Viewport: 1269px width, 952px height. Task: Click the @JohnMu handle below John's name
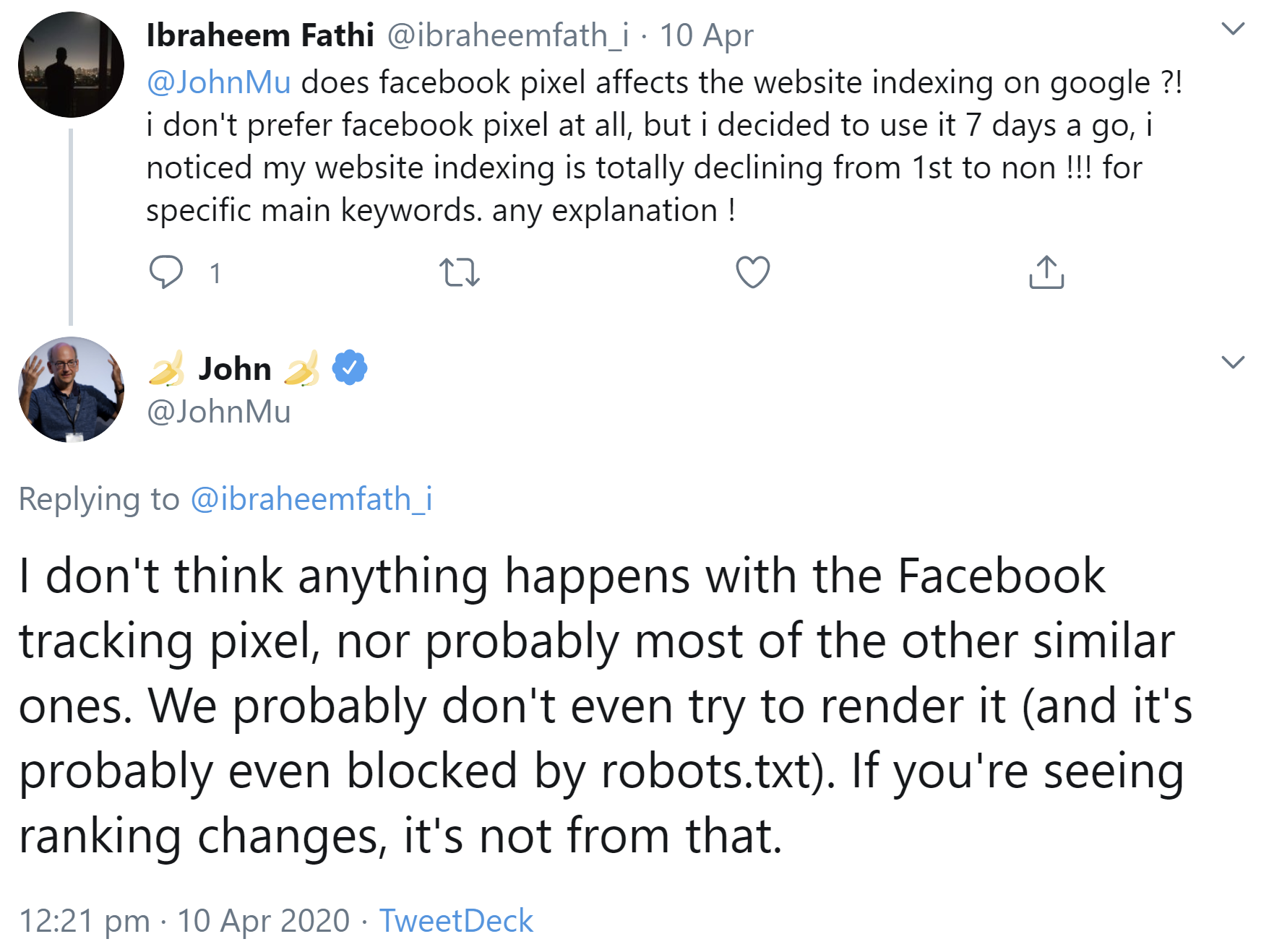point(218,412)
